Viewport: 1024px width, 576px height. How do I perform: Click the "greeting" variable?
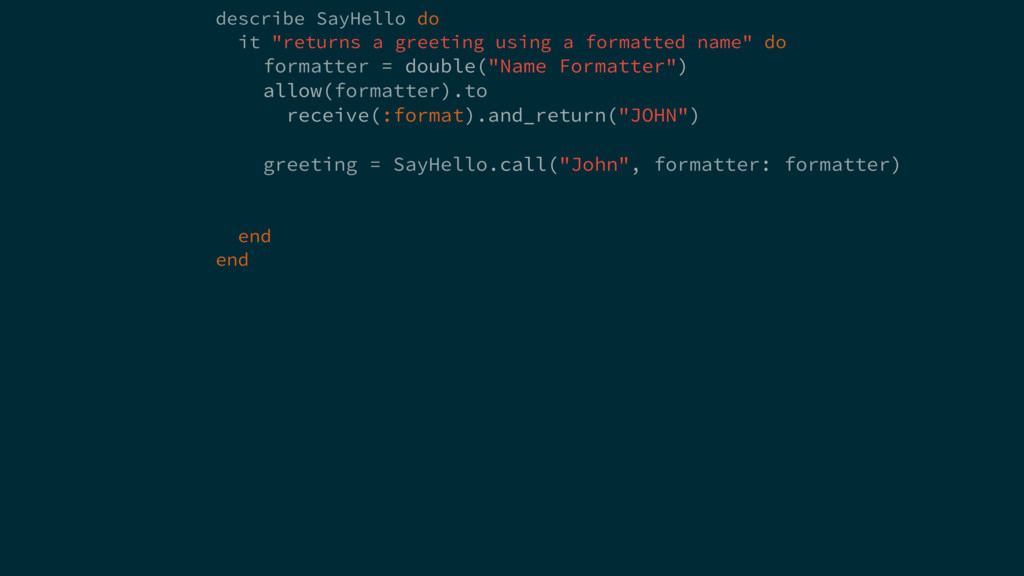pos(310,164)
